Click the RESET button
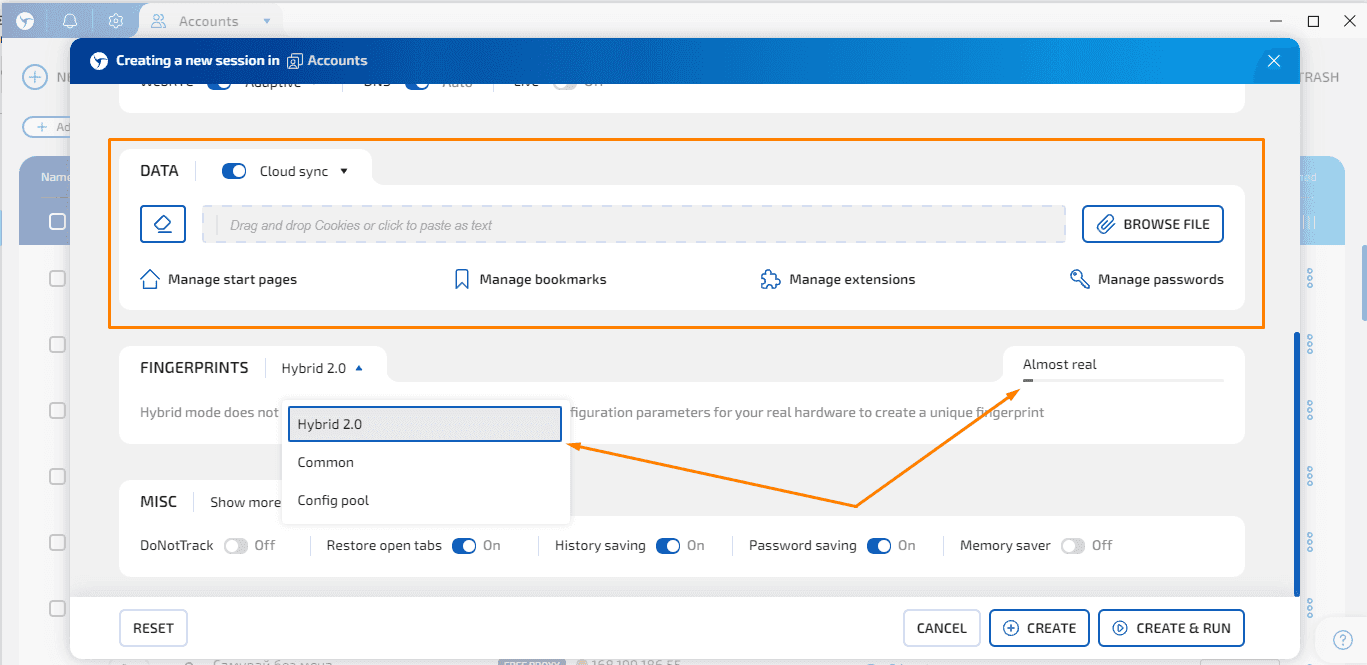 [152, 628]
